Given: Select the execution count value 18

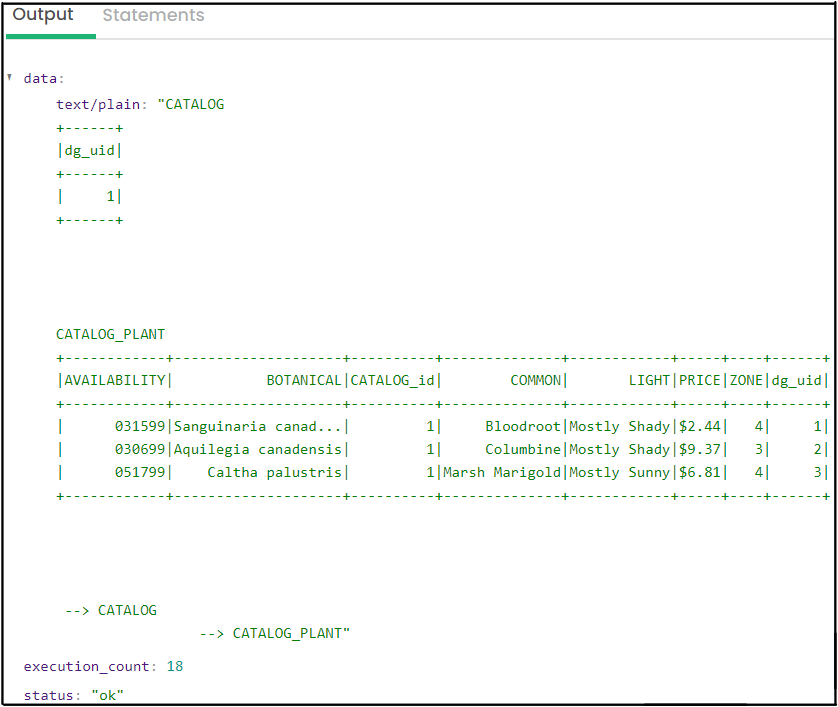Looking at the screenshot, I should pos(175,666).
